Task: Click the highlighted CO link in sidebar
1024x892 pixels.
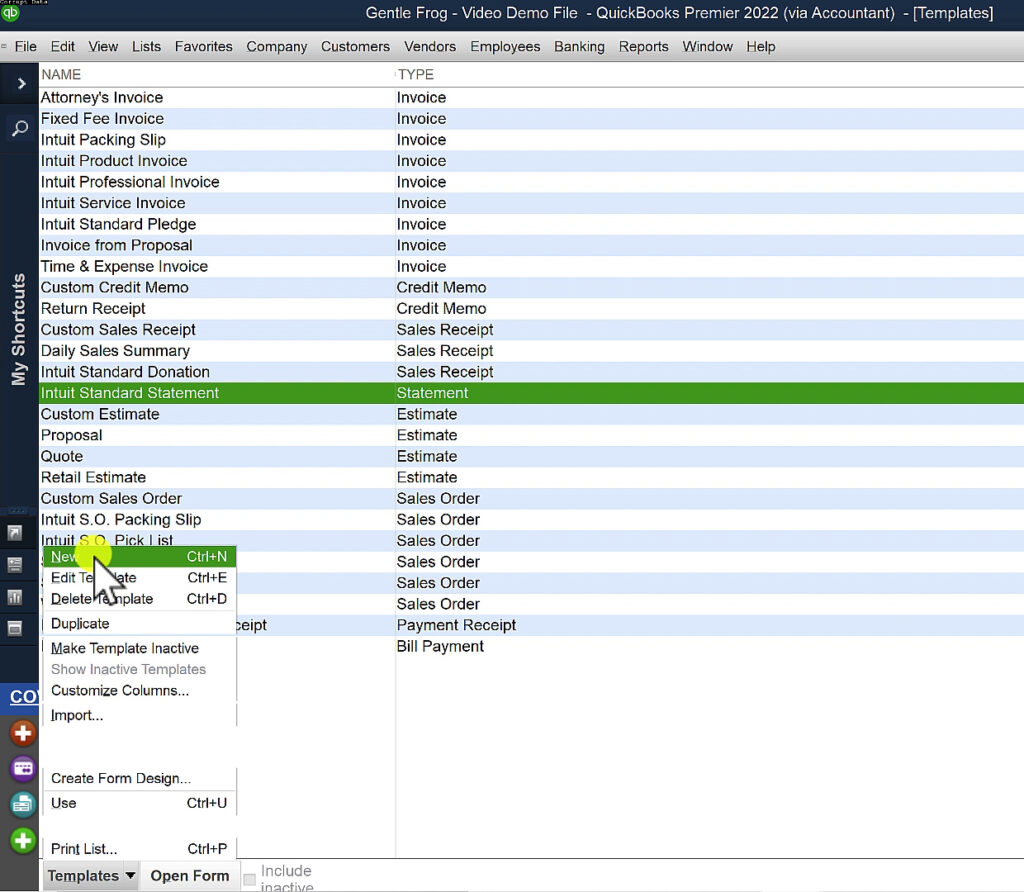Action: click(x=21, y=696)
